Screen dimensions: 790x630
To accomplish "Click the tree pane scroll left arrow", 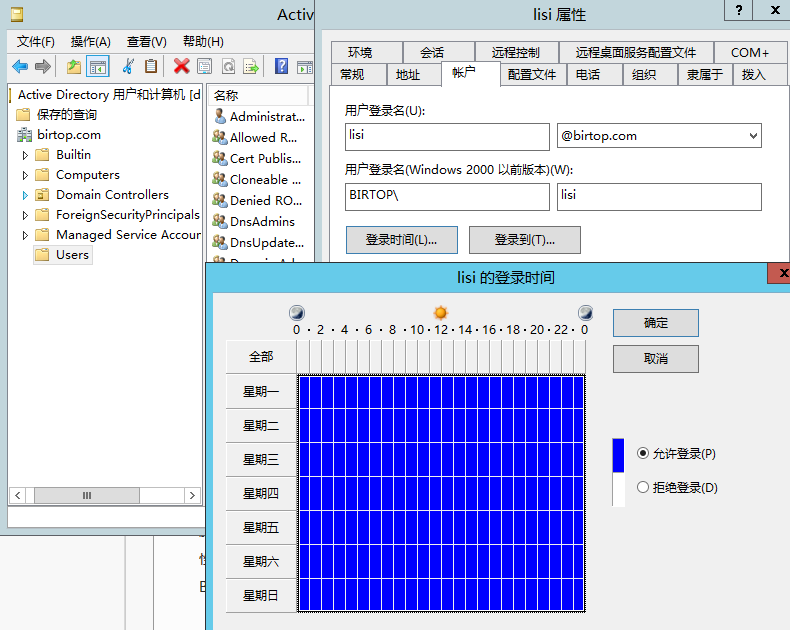I will [x=18, y=495].
